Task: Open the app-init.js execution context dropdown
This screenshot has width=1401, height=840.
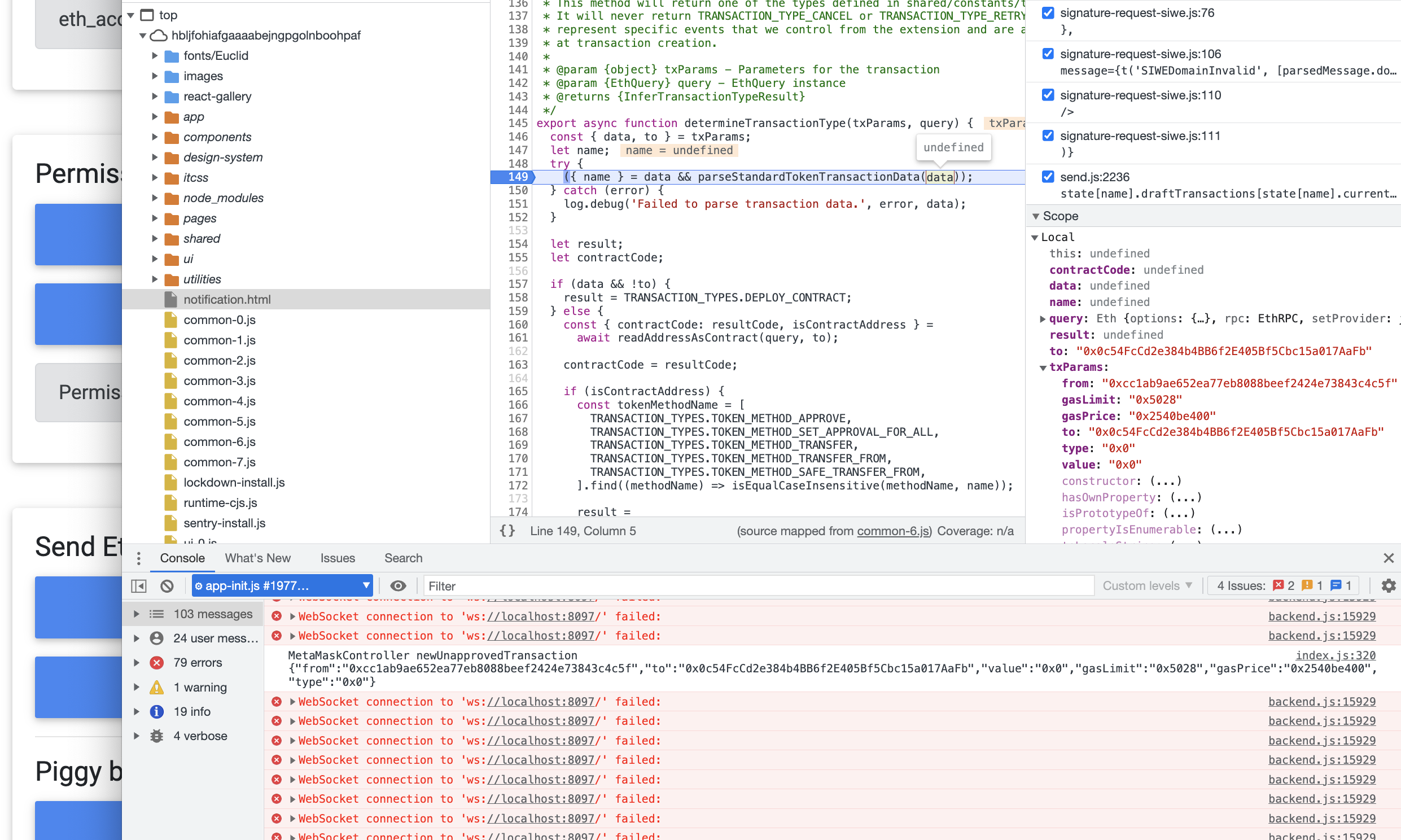Action: pos(282,585)
